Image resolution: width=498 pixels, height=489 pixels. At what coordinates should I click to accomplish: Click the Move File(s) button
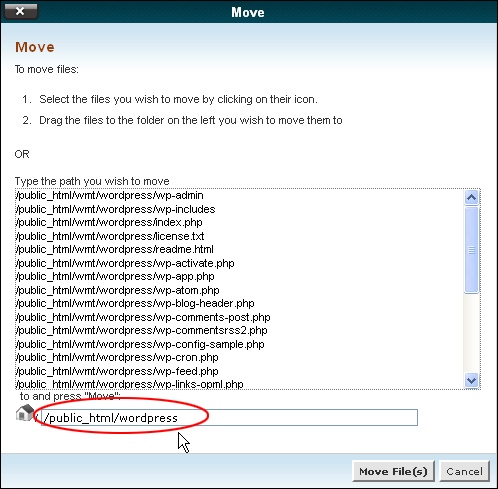click(393, 471)
